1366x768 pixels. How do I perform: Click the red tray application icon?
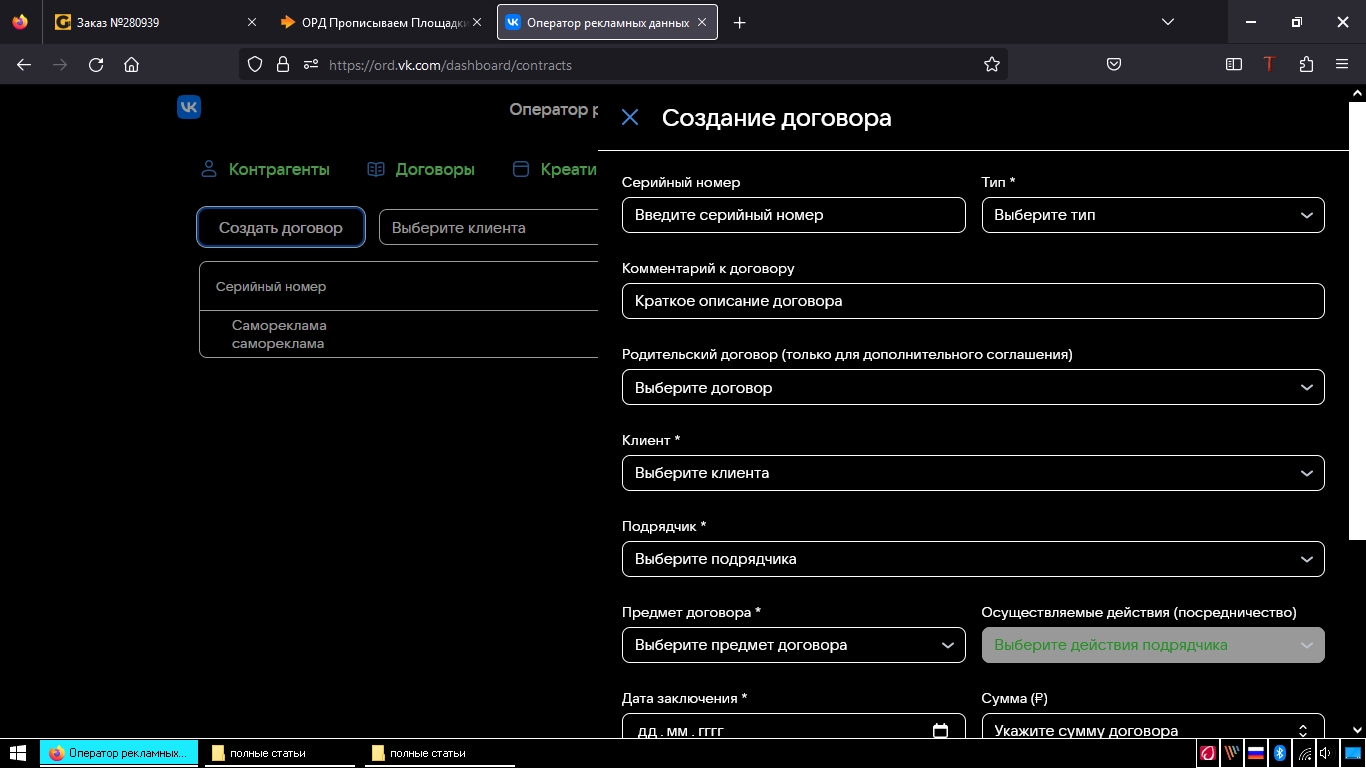(x=1208, y=753)
